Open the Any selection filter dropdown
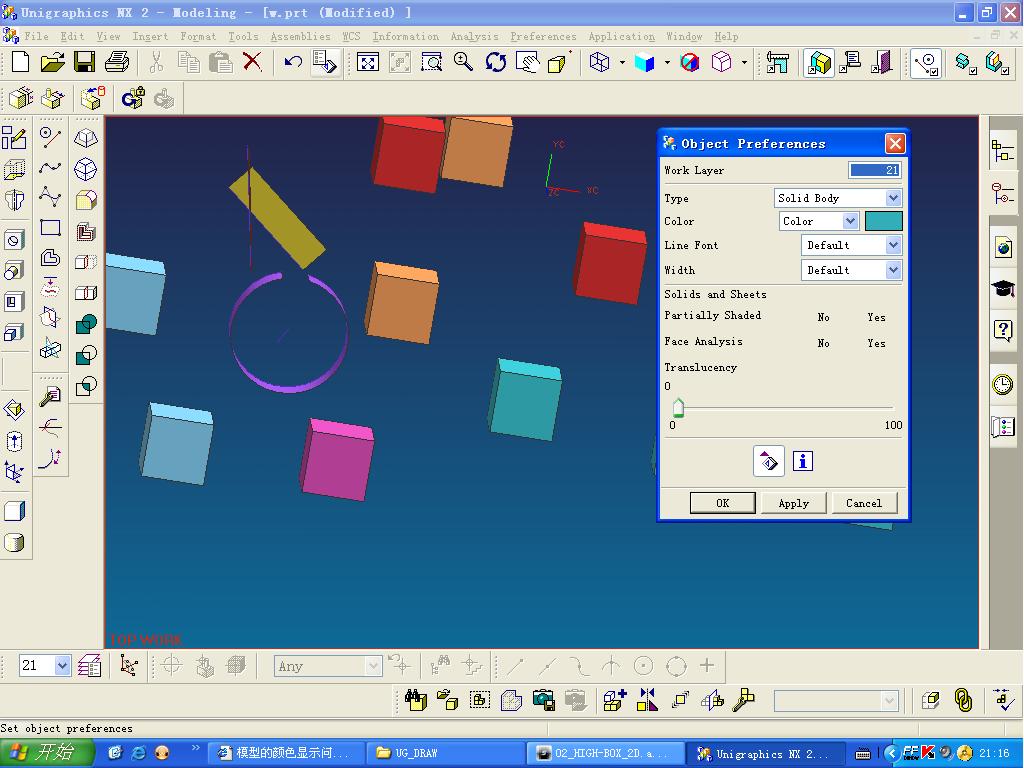Image resolution: width=1024 pixels, height=768 pixels. pyautogui.click(x=373, y=666)
